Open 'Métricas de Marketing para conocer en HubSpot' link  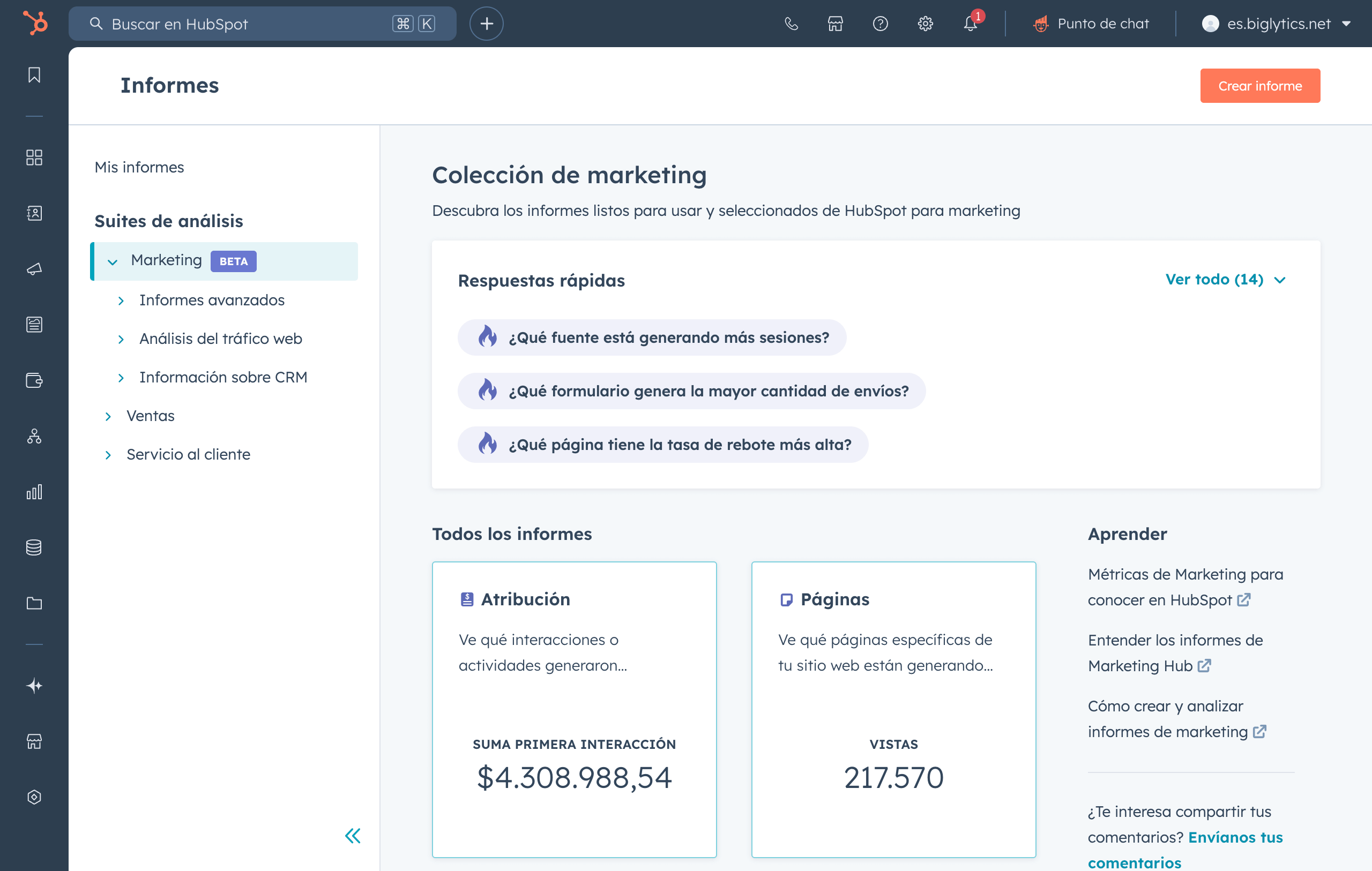tap(1185, 587)
